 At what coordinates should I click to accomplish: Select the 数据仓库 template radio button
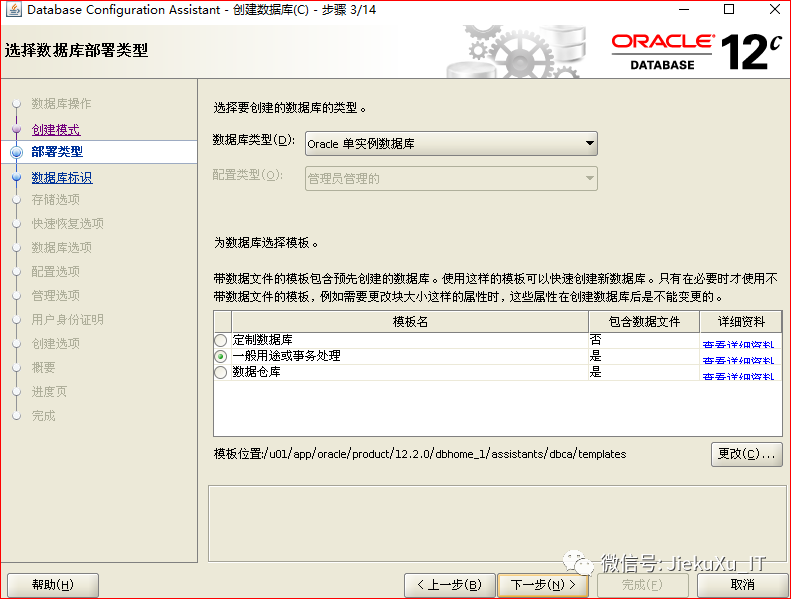click(x=220, y=372)
